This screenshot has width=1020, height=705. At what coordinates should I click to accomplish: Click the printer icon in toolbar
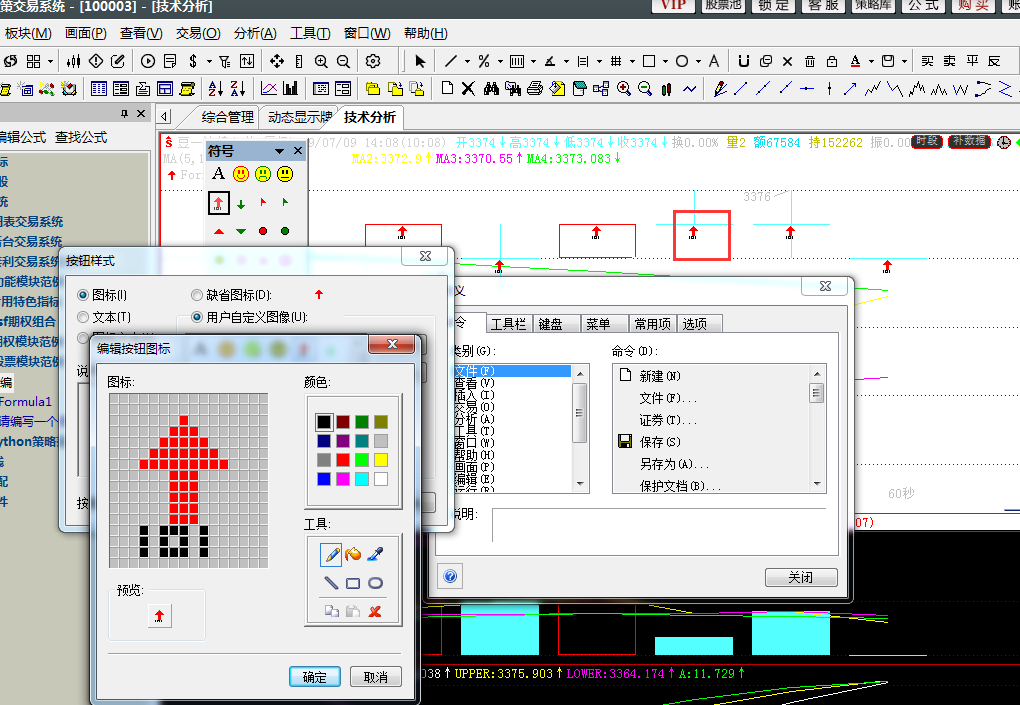coord(535,88)
